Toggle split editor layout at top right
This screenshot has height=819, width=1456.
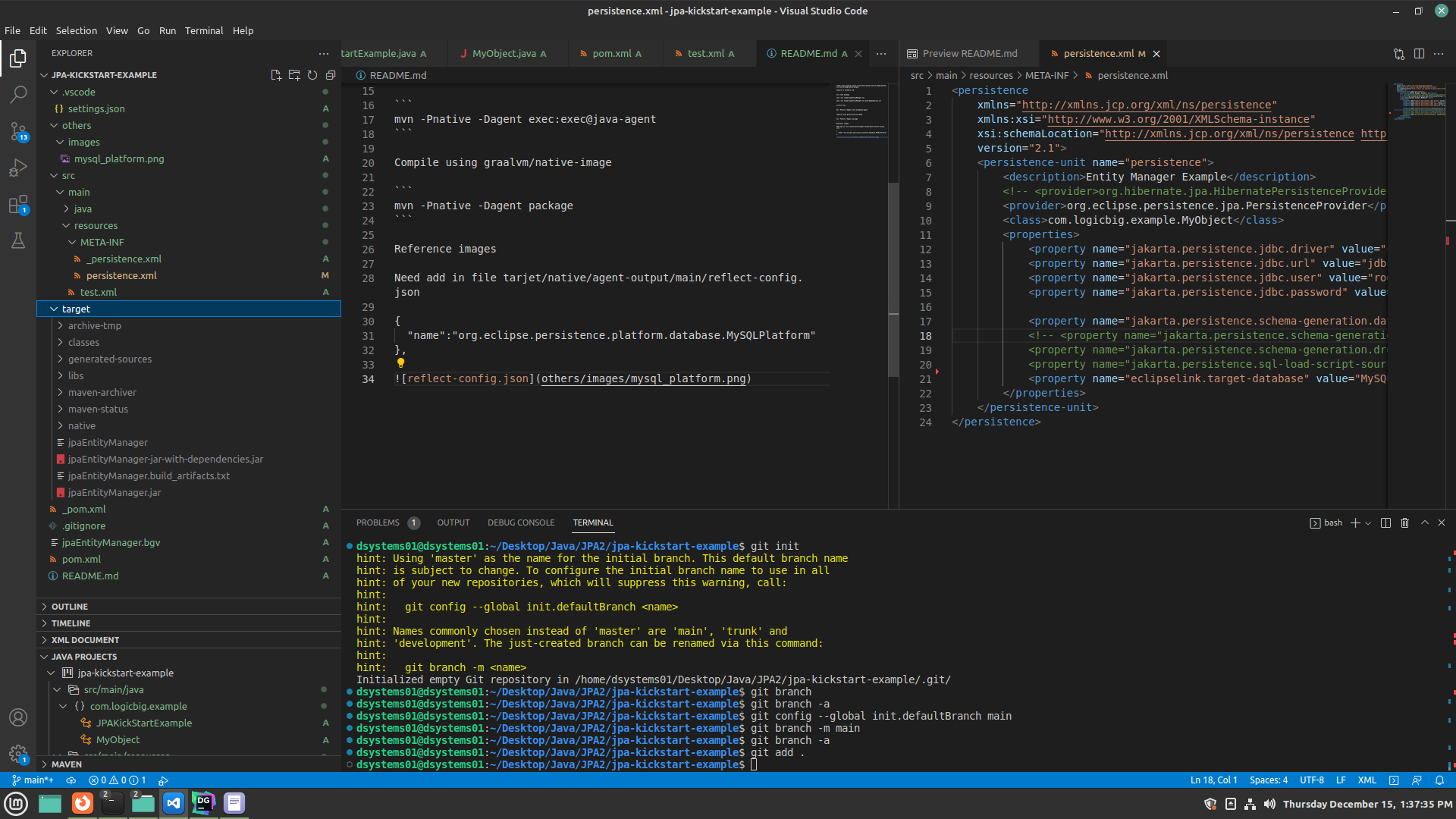tap(1419, 54)
